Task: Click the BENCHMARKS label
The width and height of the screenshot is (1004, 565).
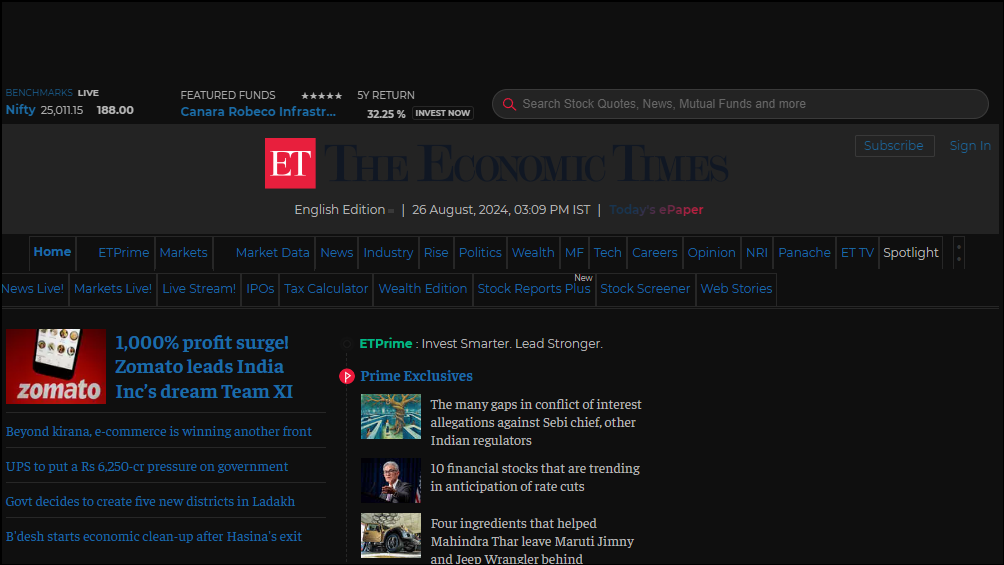Action: click(x=39, y=93)
